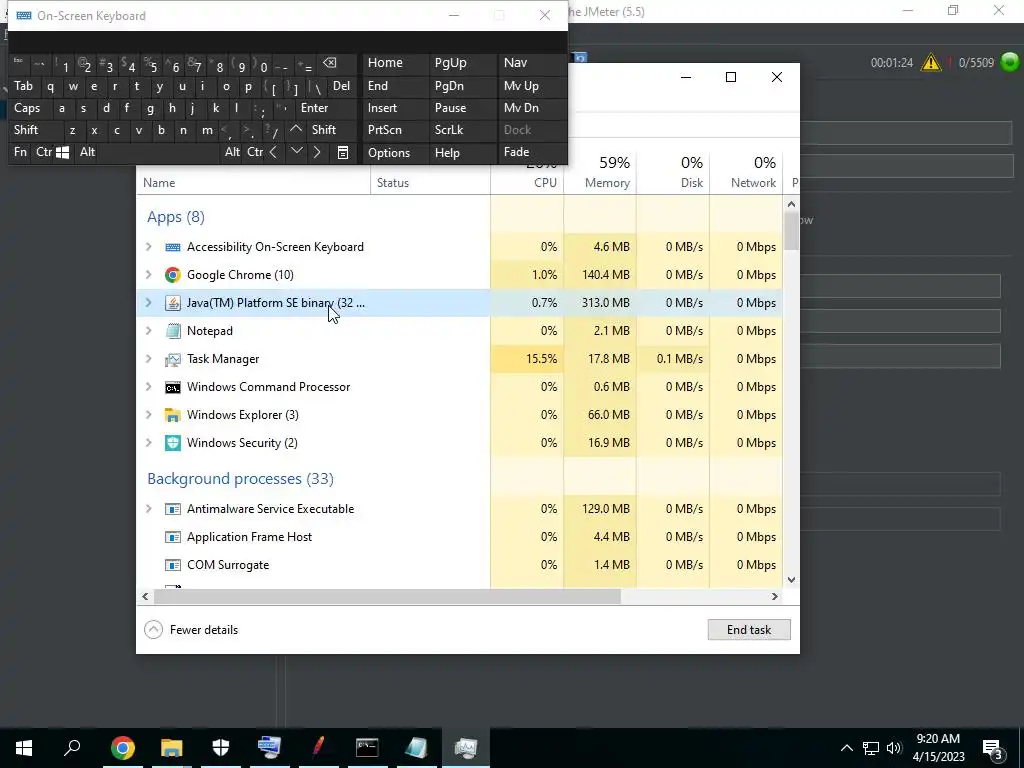Image resolution: width=1024 pixels, height=768 pixels.
Task: Click the Windows Command Processor process icon
Action: (172, 387)
